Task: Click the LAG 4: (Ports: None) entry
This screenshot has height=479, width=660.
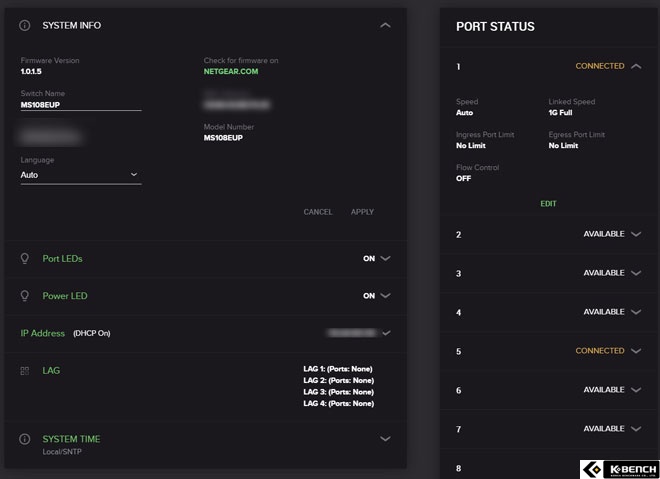Action: [x=338, y=404]
